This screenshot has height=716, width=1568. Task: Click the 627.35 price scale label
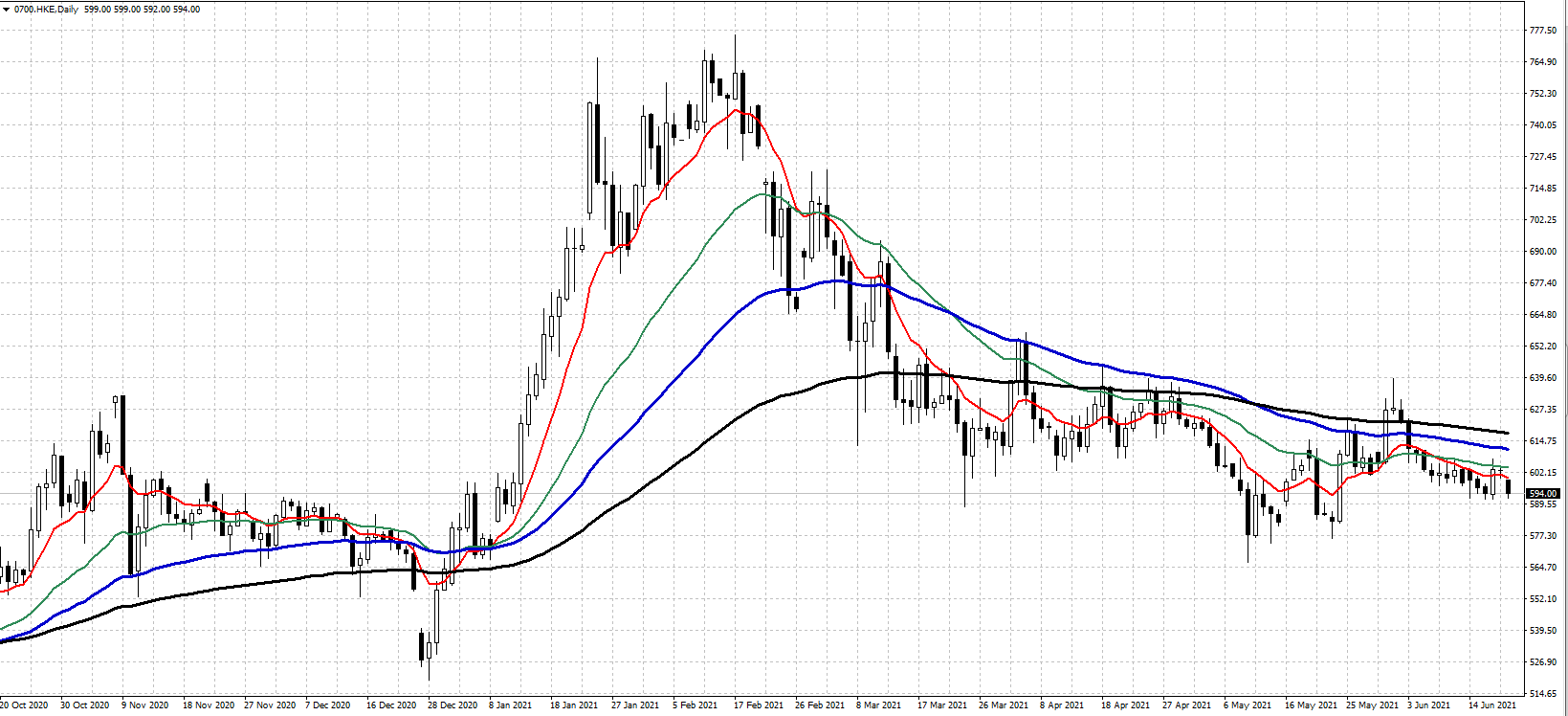point(1543,410)
